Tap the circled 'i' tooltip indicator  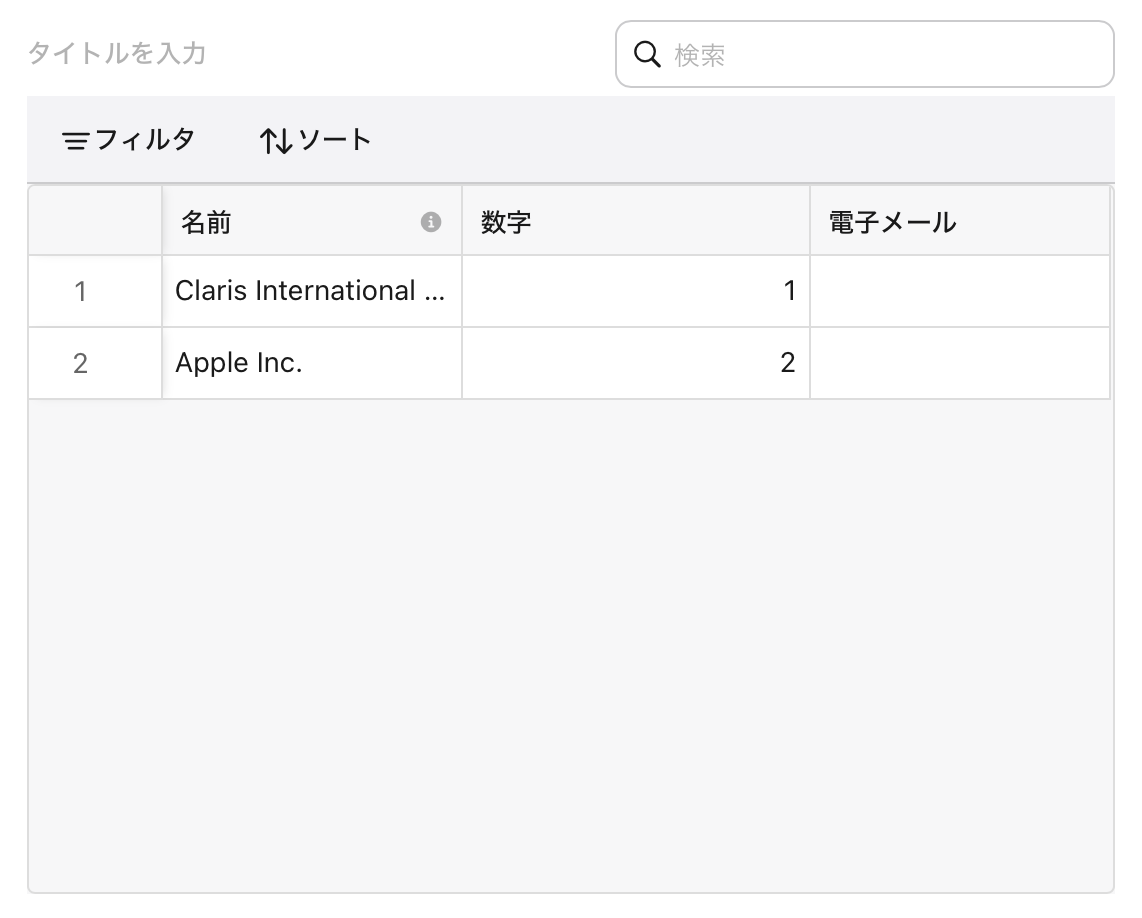(x=431, y=222)
